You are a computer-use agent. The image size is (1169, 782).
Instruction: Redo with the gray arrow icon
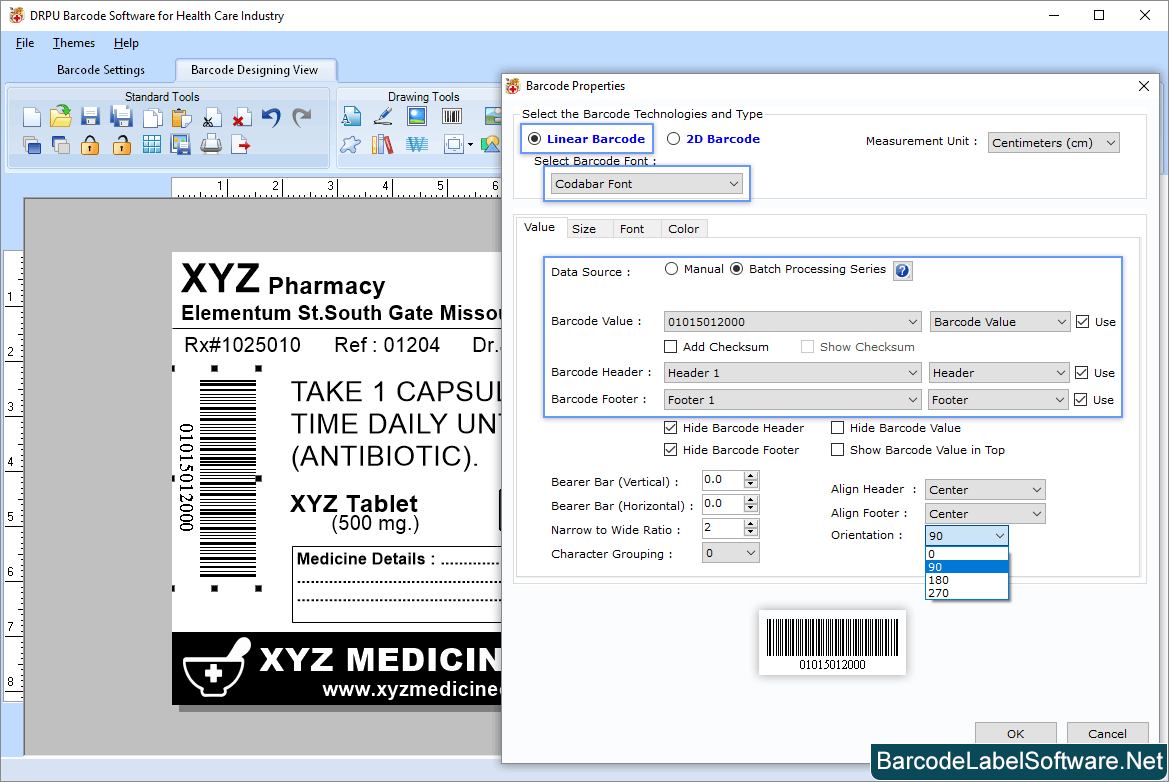click(x=301, y=117)
